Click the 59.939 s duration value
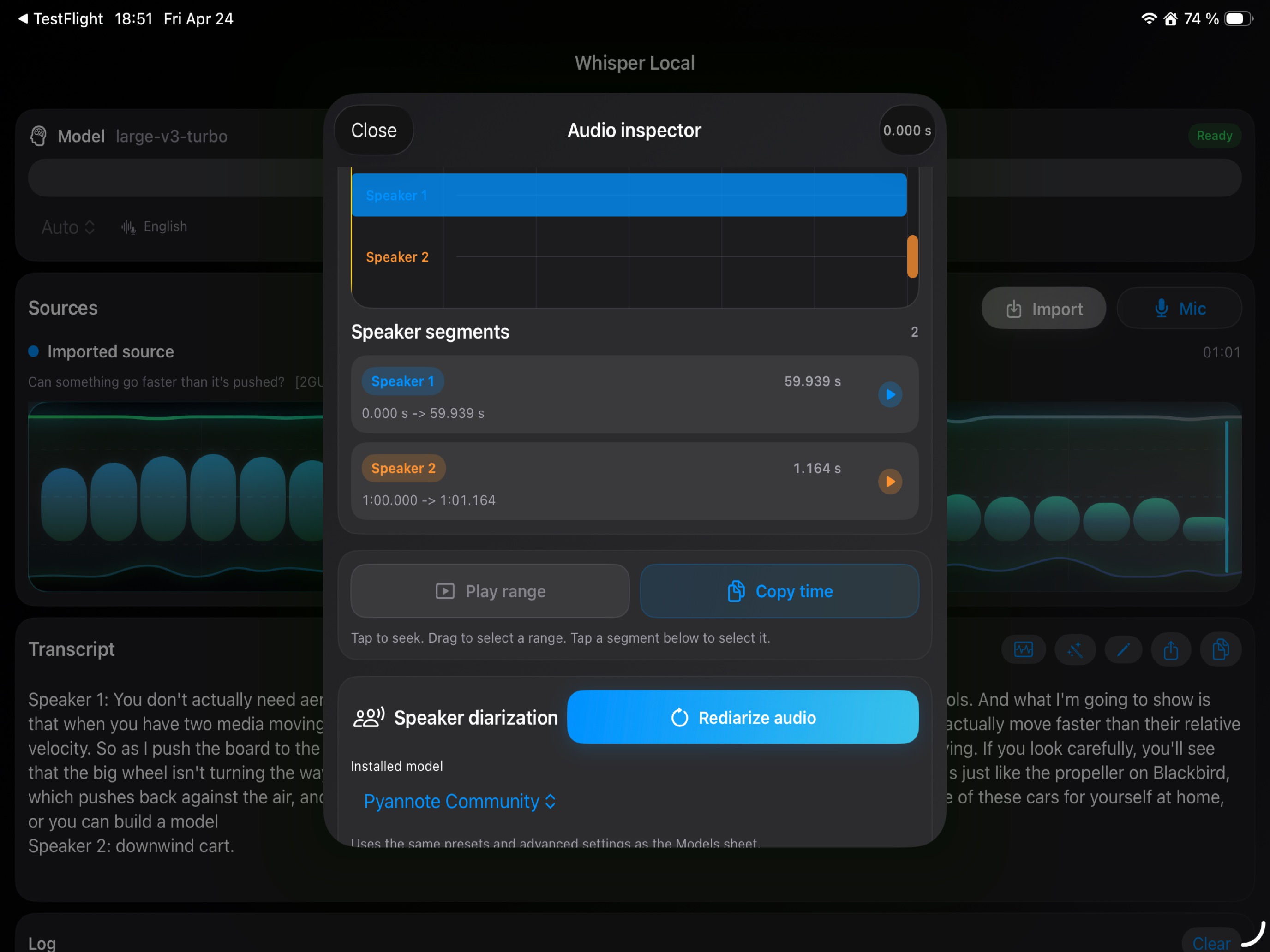 [812, 381]
